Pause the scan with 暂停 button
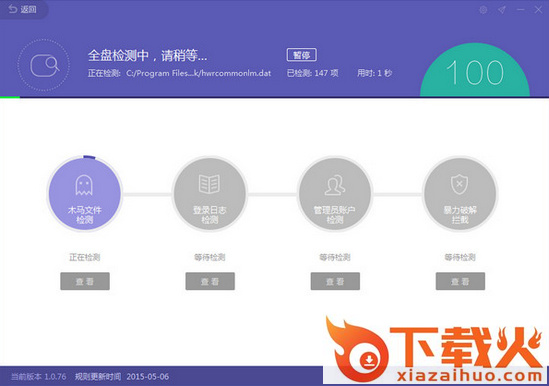The height and width of the screenshot is (386, 549). point(301,55)
